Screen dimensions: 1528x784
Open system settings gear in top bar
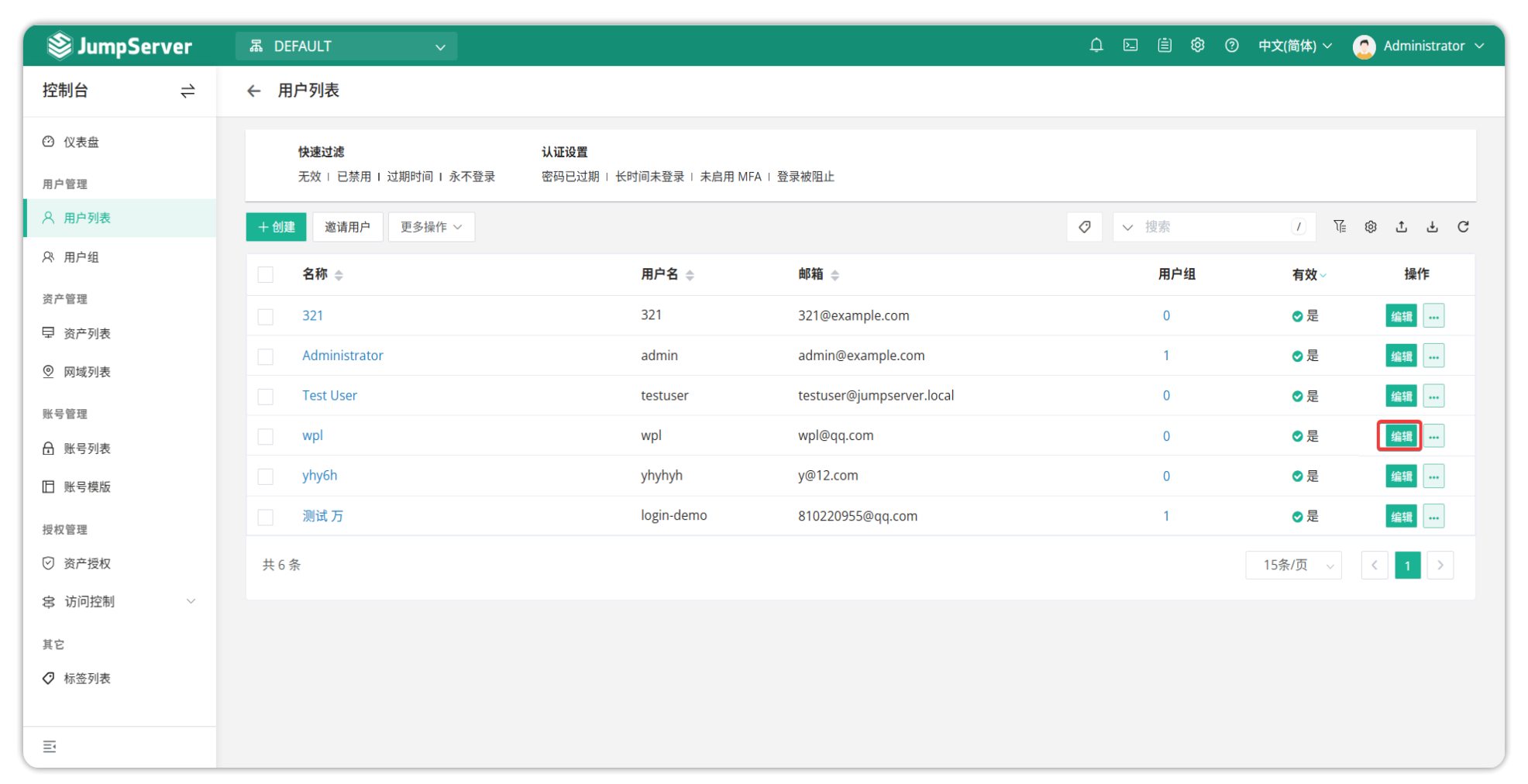(1197, 46)
